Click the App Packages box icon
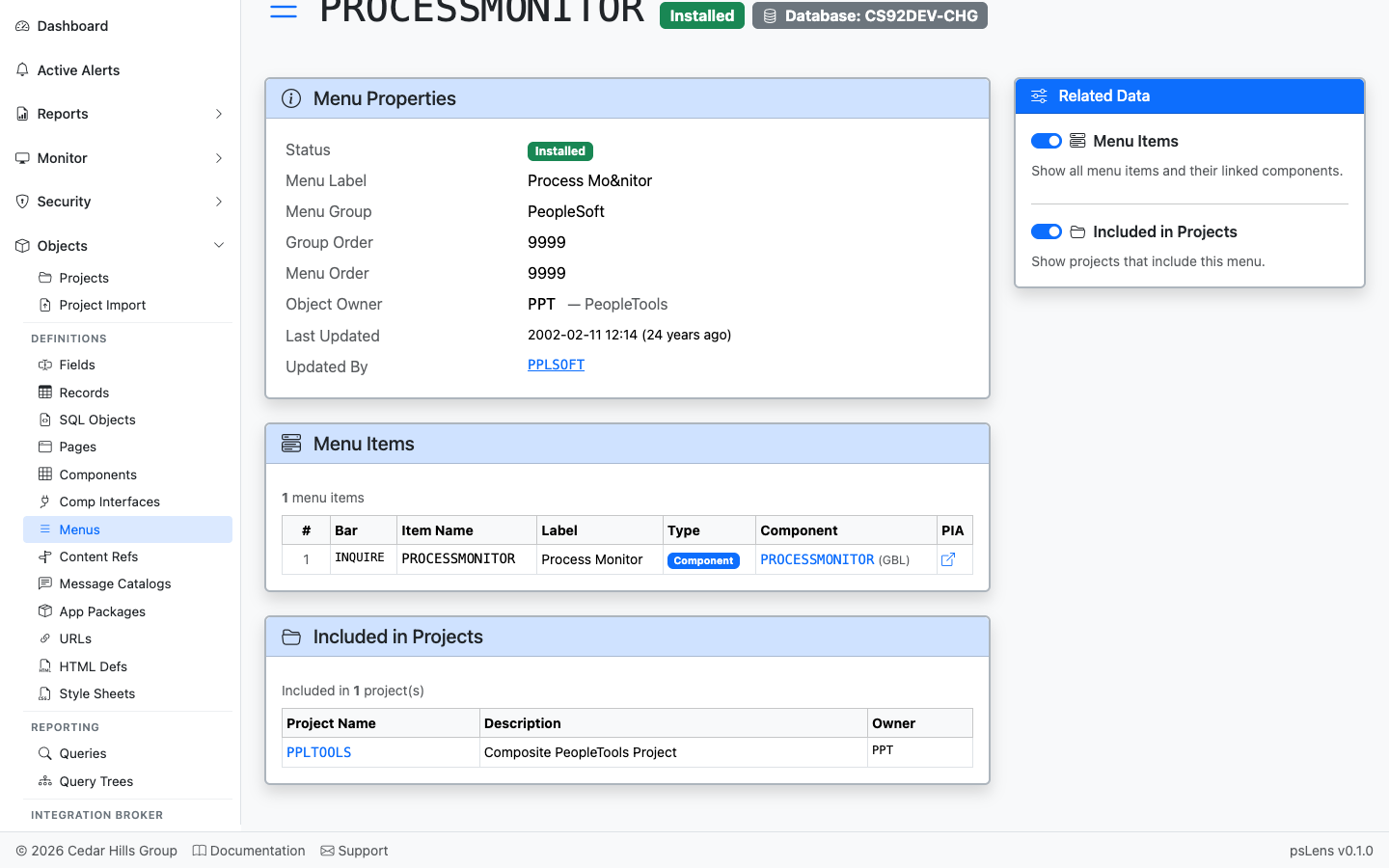Screen dimensions: 1389x868 [x=45, y=611]
